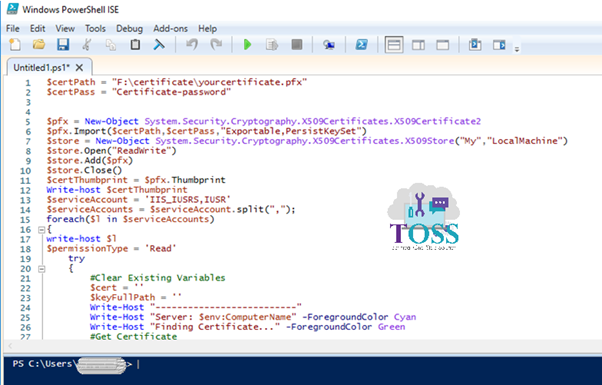
Task: Clear the console pane using its toolbar icon
Action: pyautogui.click(x=159, y=45)
